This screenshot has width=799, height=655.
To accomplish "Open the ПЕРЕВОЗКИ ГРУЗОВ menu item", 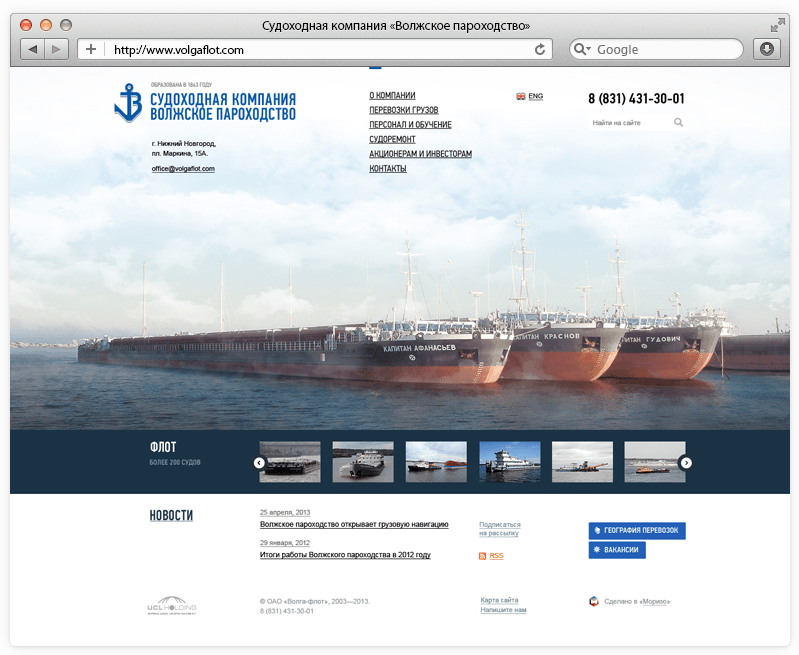I will [403, 110].
